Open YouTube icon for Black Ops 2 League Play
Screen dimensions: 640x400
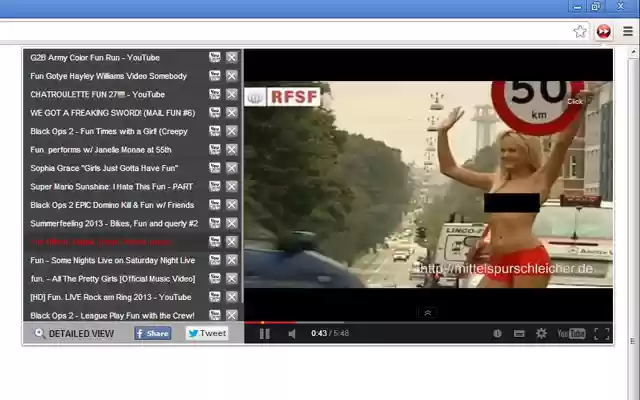point(215,315)
